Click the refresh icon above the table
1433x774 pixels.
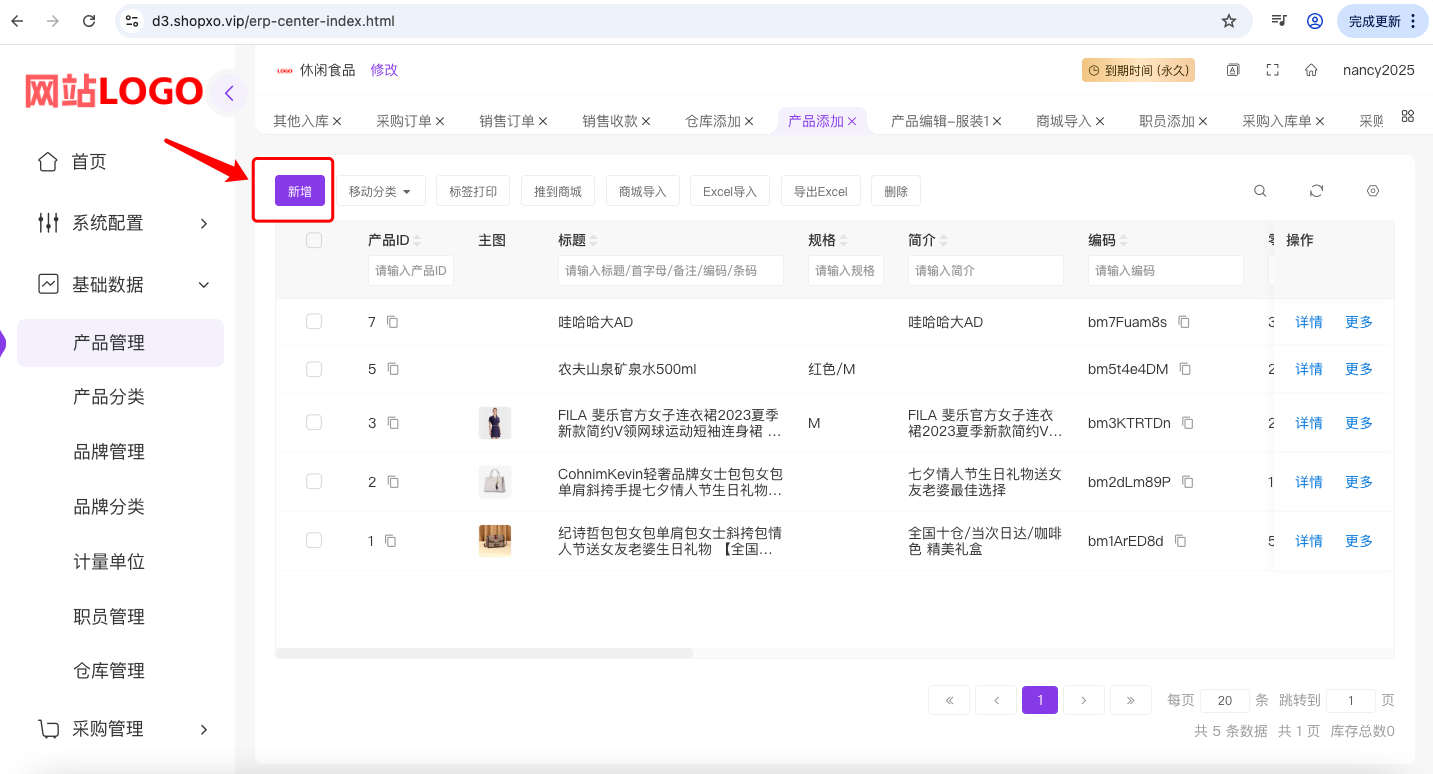[1316, 191]
